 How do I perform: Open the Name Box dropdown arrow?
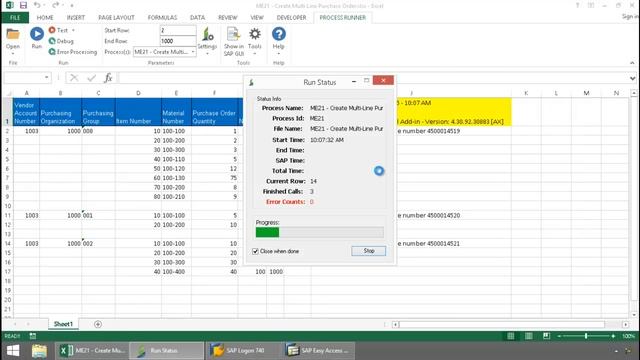(x=47, y=78)
